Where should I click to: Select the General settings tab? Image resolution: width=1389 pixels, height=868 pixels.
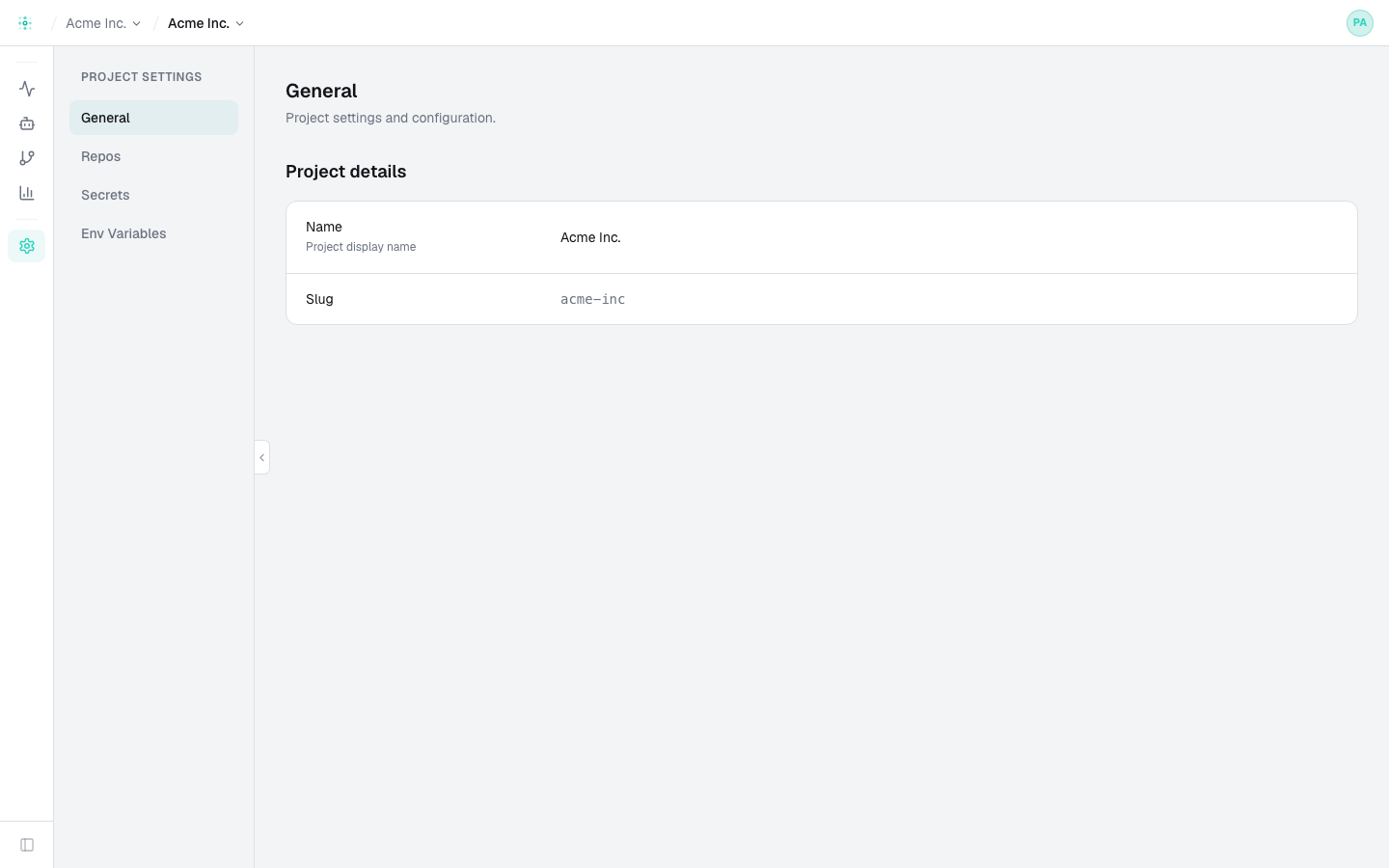pos(153,118)
